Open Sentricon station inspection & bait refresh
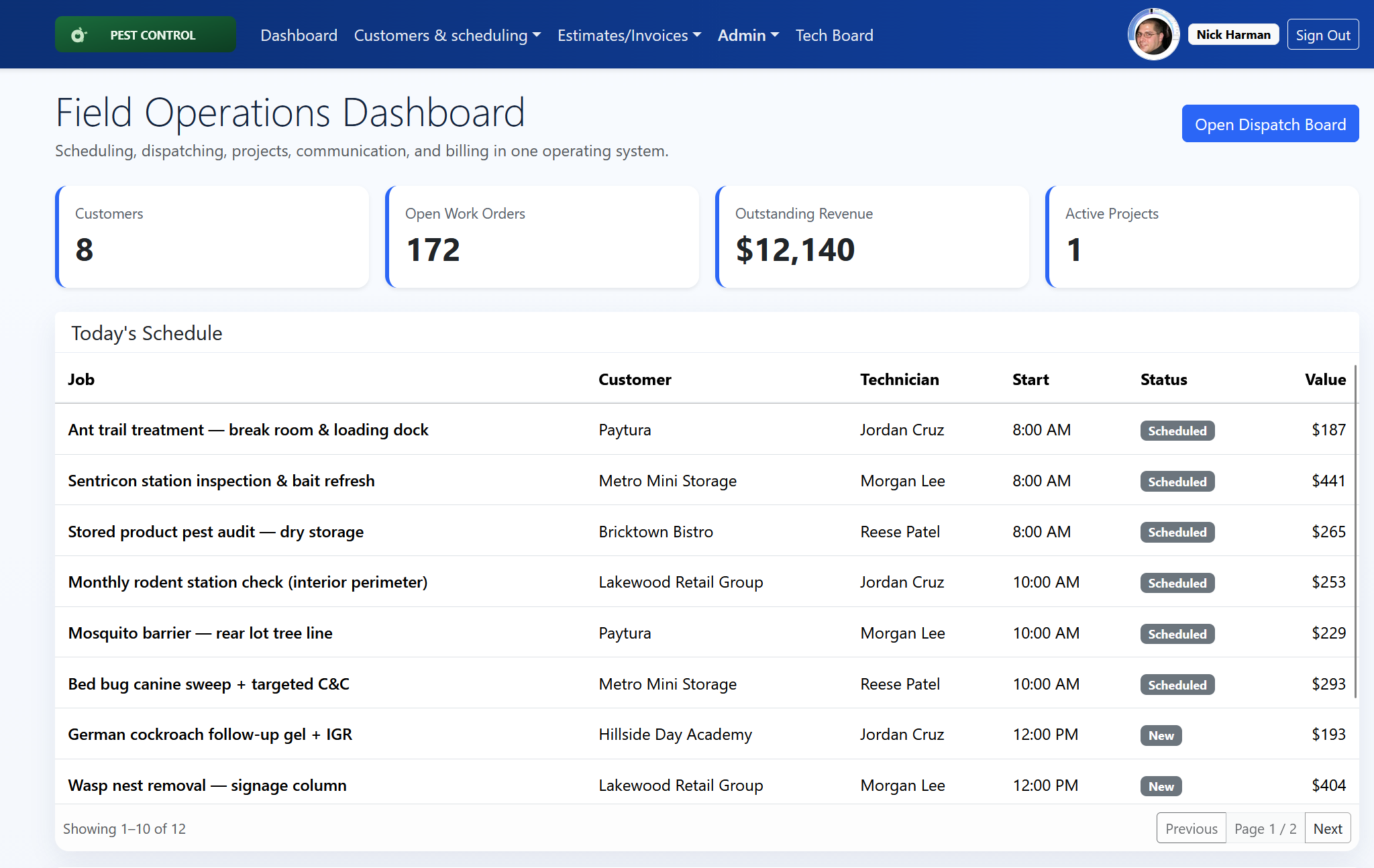The width and height of the screenshot is (1374, 868). (221, 480)
